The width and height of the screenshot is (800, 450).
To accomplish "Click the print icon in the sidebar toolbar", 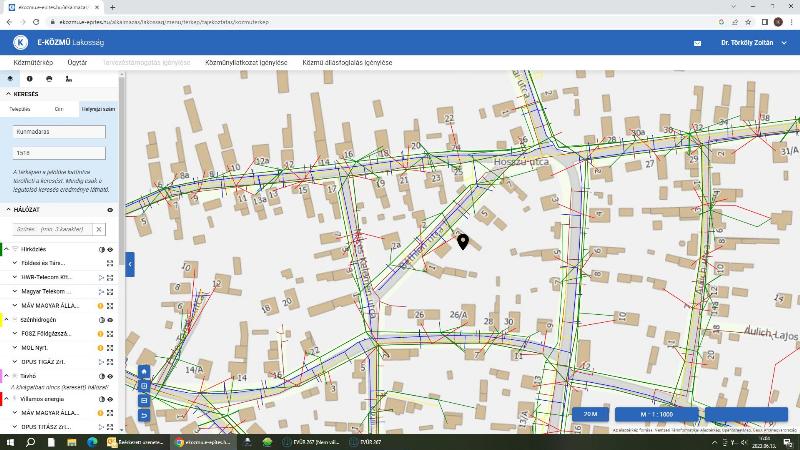I will (x=49, y=79).
